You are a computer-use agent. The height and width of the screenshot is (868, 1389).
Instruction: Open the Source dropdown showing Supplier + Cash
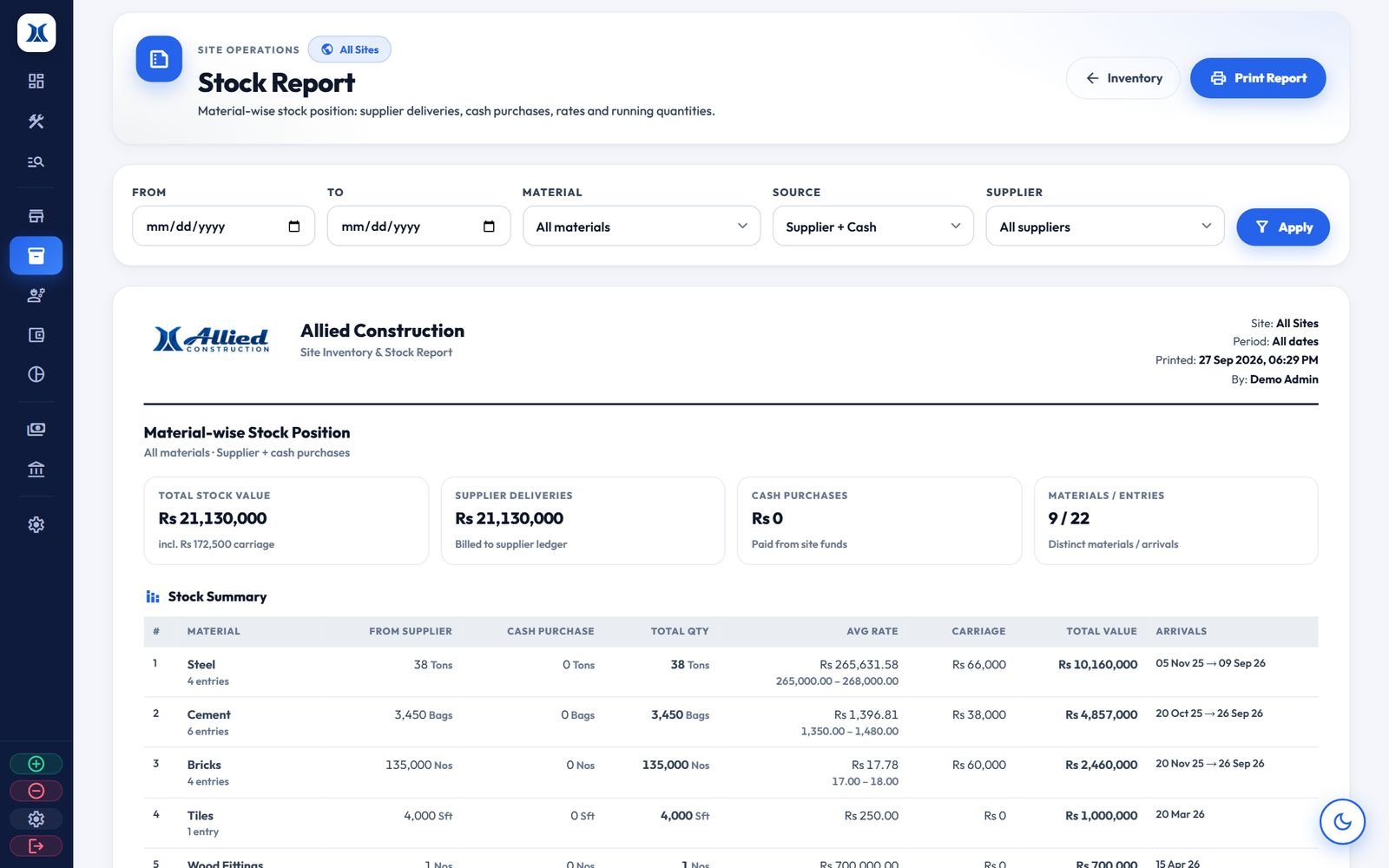872,227
